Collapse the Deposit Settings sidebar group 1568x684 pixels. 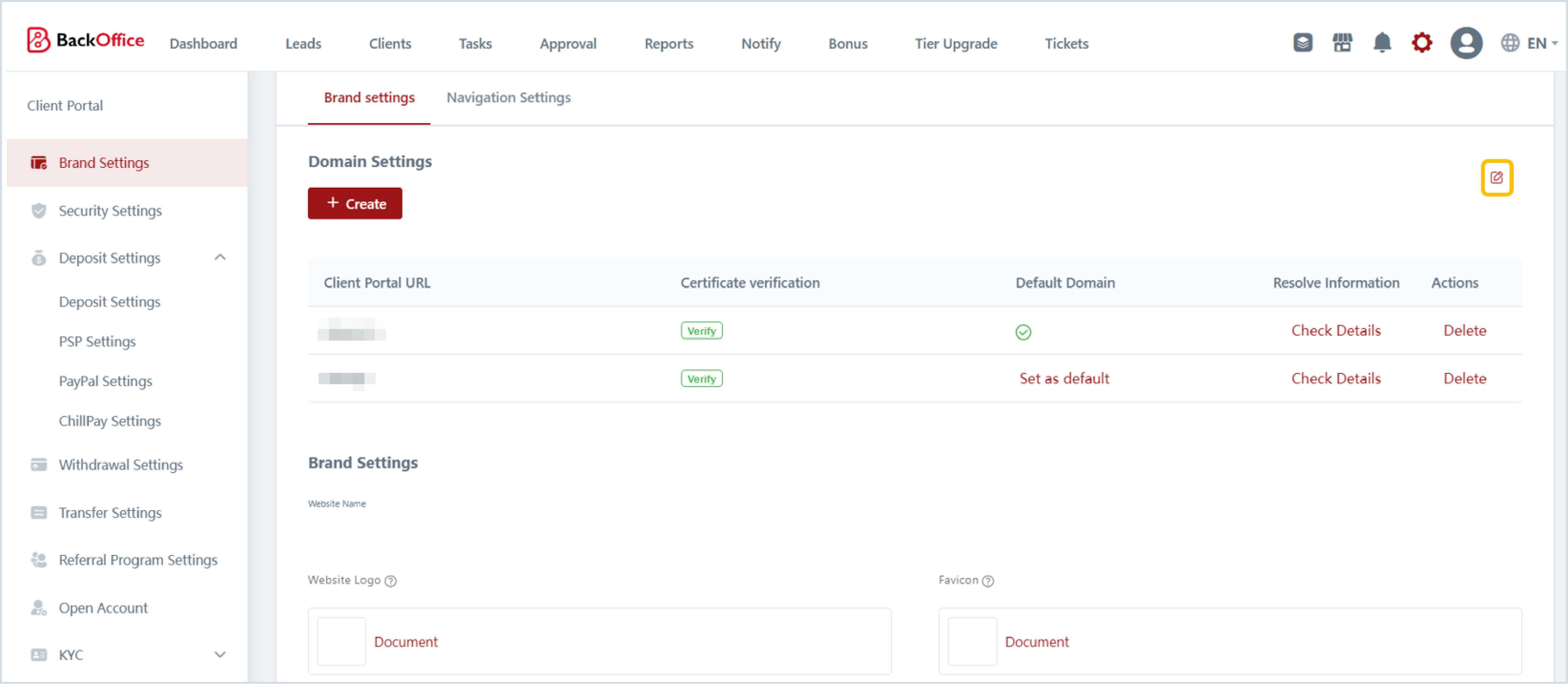220,257
